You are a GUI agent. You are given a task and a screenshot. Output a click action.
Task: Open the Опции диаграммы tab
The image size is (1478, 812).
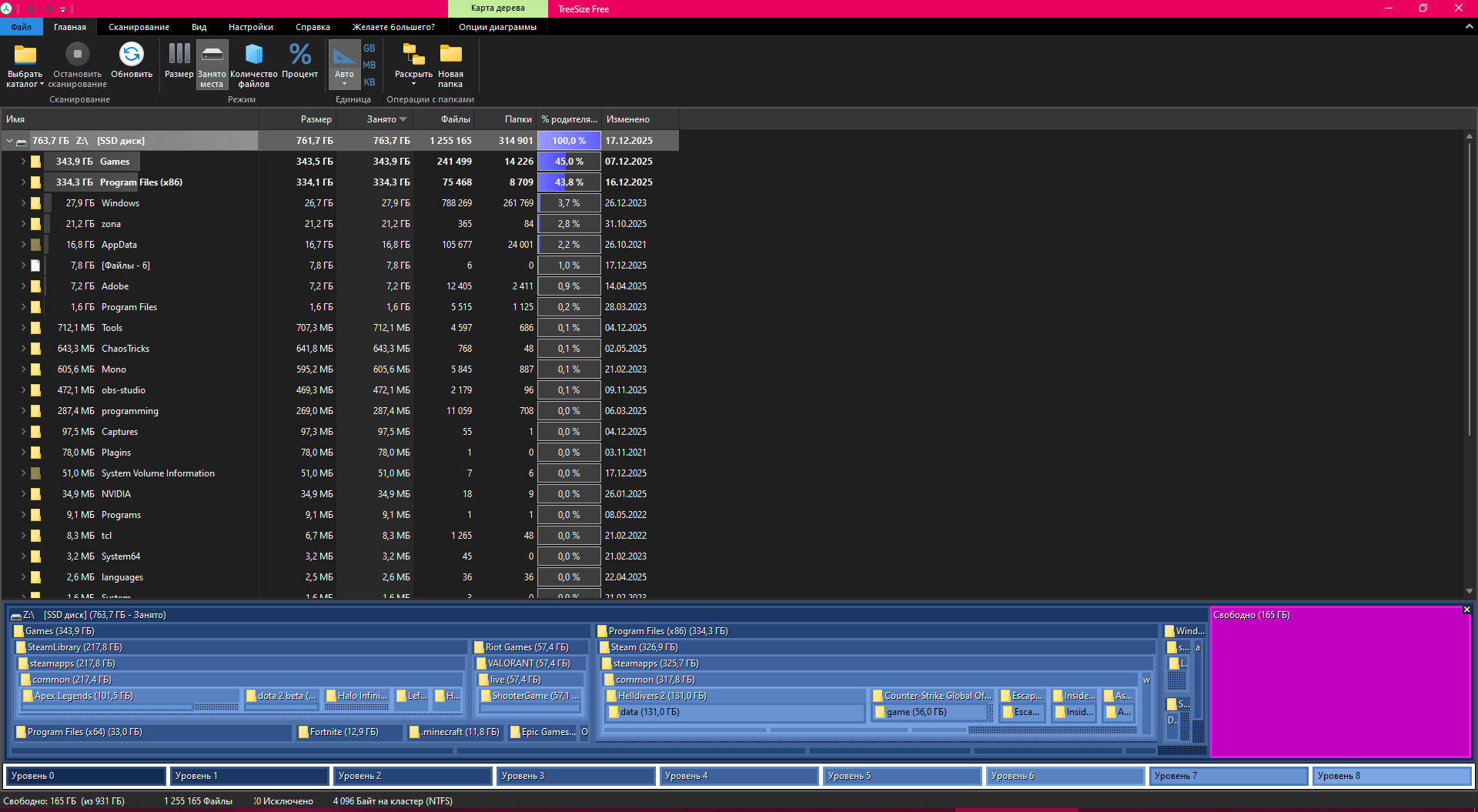(497, 27)
